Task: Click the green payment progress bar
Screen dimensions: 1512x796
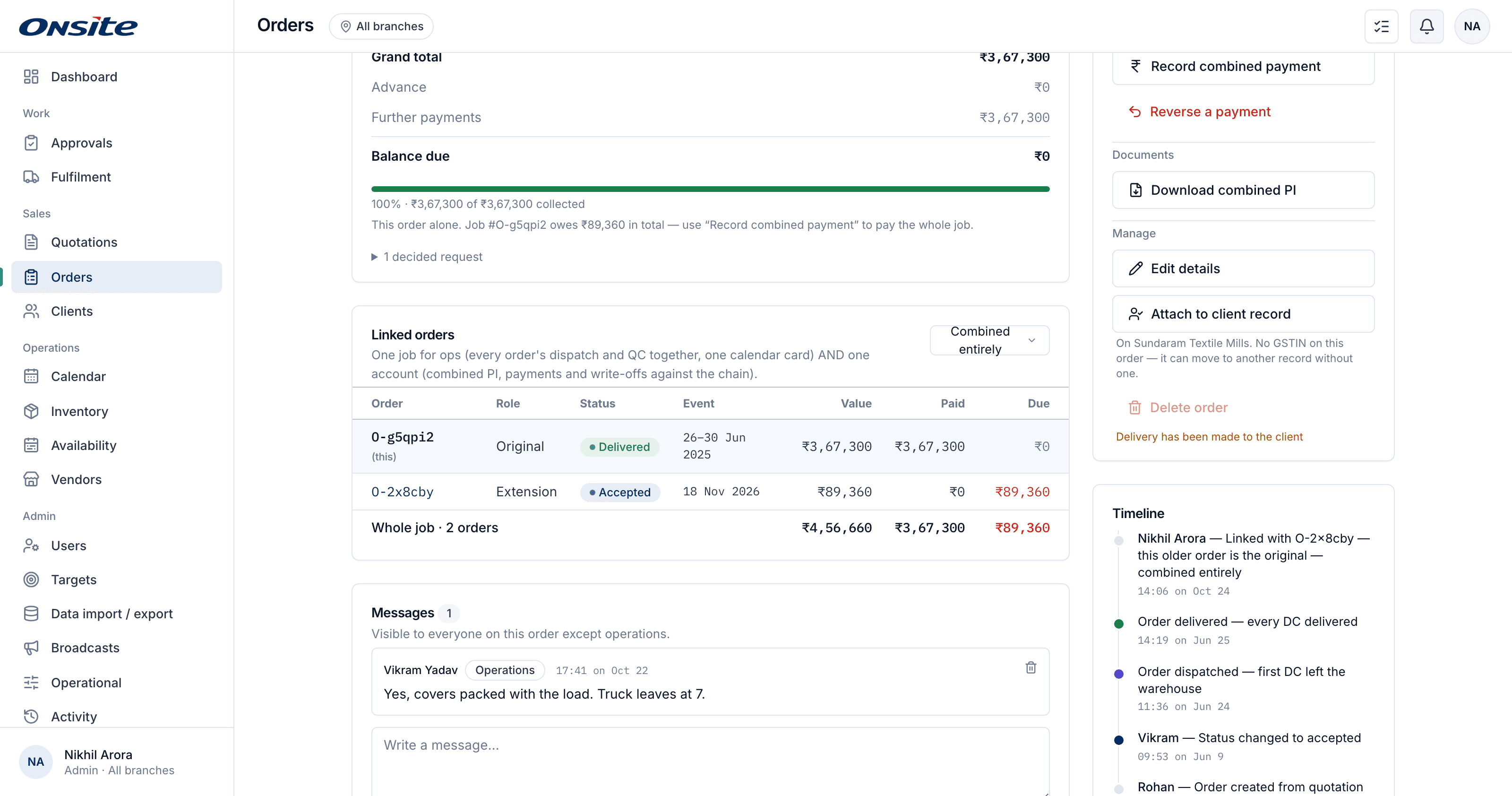Action: tap(710, 189)
